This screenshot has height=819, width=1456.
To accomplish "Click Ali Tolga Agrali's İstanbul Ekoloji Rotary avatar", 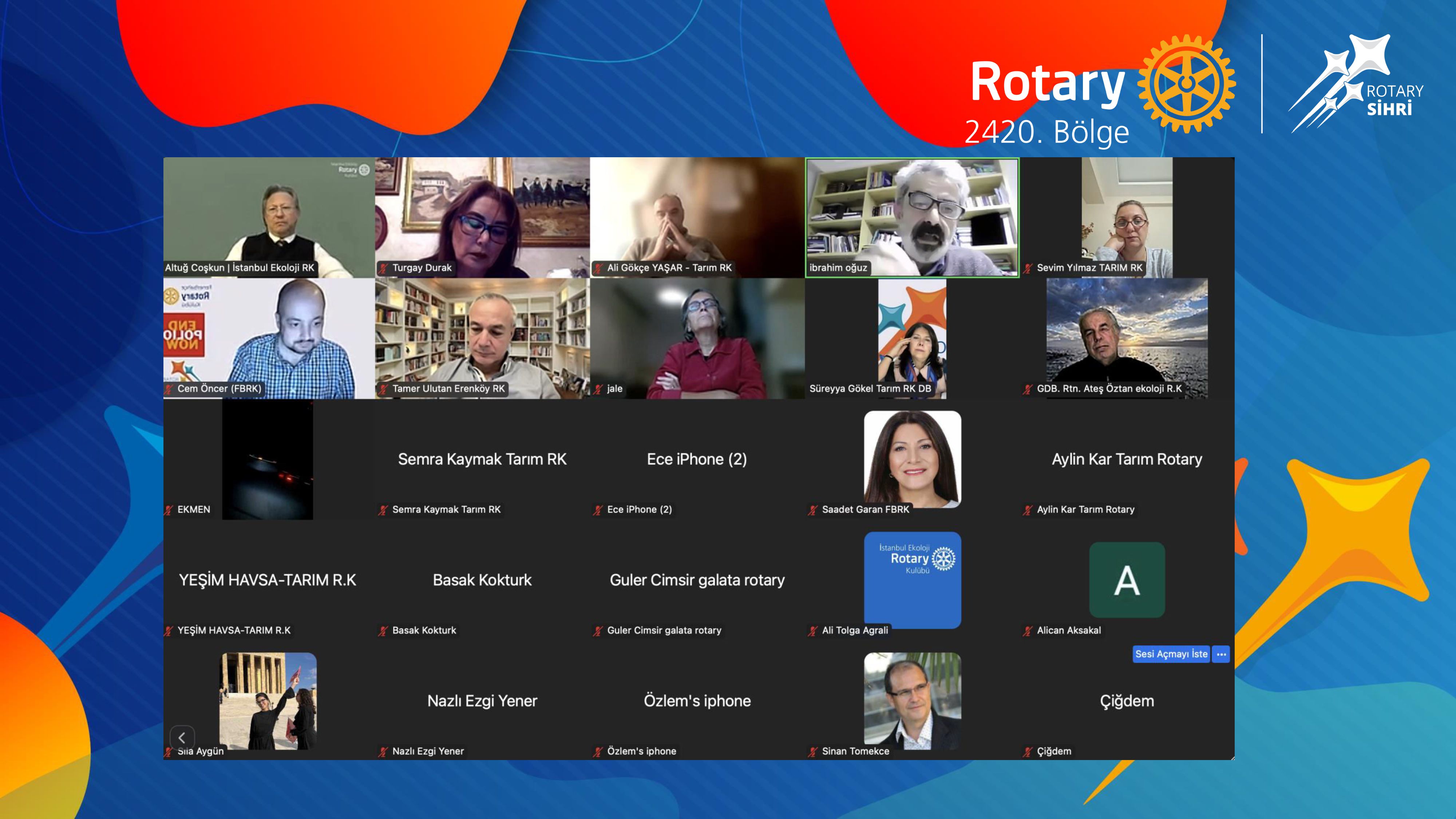I will tap(912, 580).
